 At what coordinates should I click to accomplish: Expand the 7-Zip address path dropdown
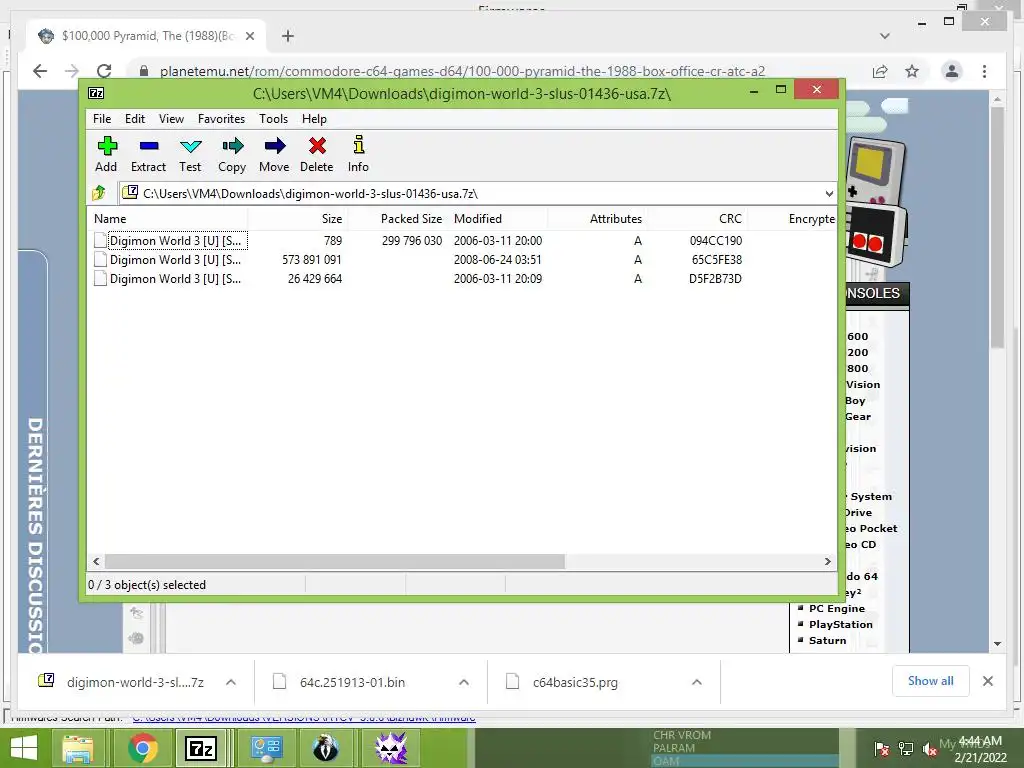click(x=829, y=193)
